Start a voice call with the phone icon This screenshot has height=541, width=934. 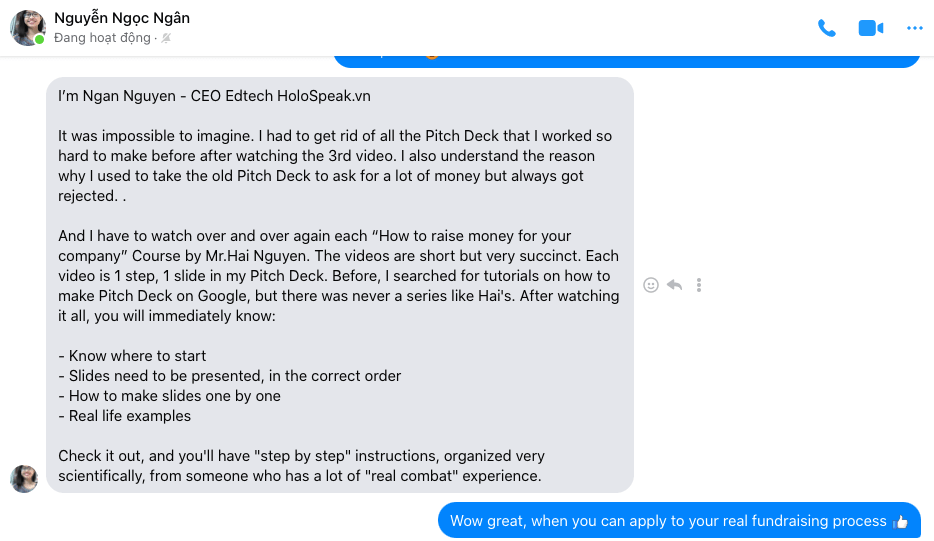coord(826,28)
